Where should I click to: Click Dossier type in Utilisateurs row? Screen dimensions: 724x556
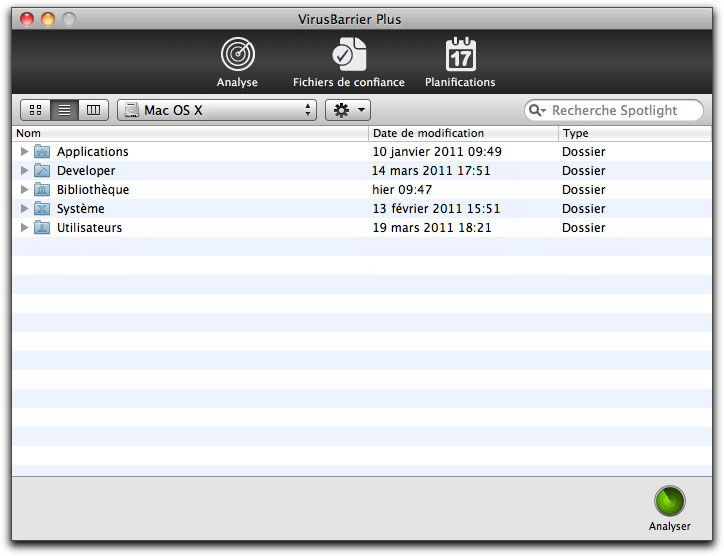(584, 228)
